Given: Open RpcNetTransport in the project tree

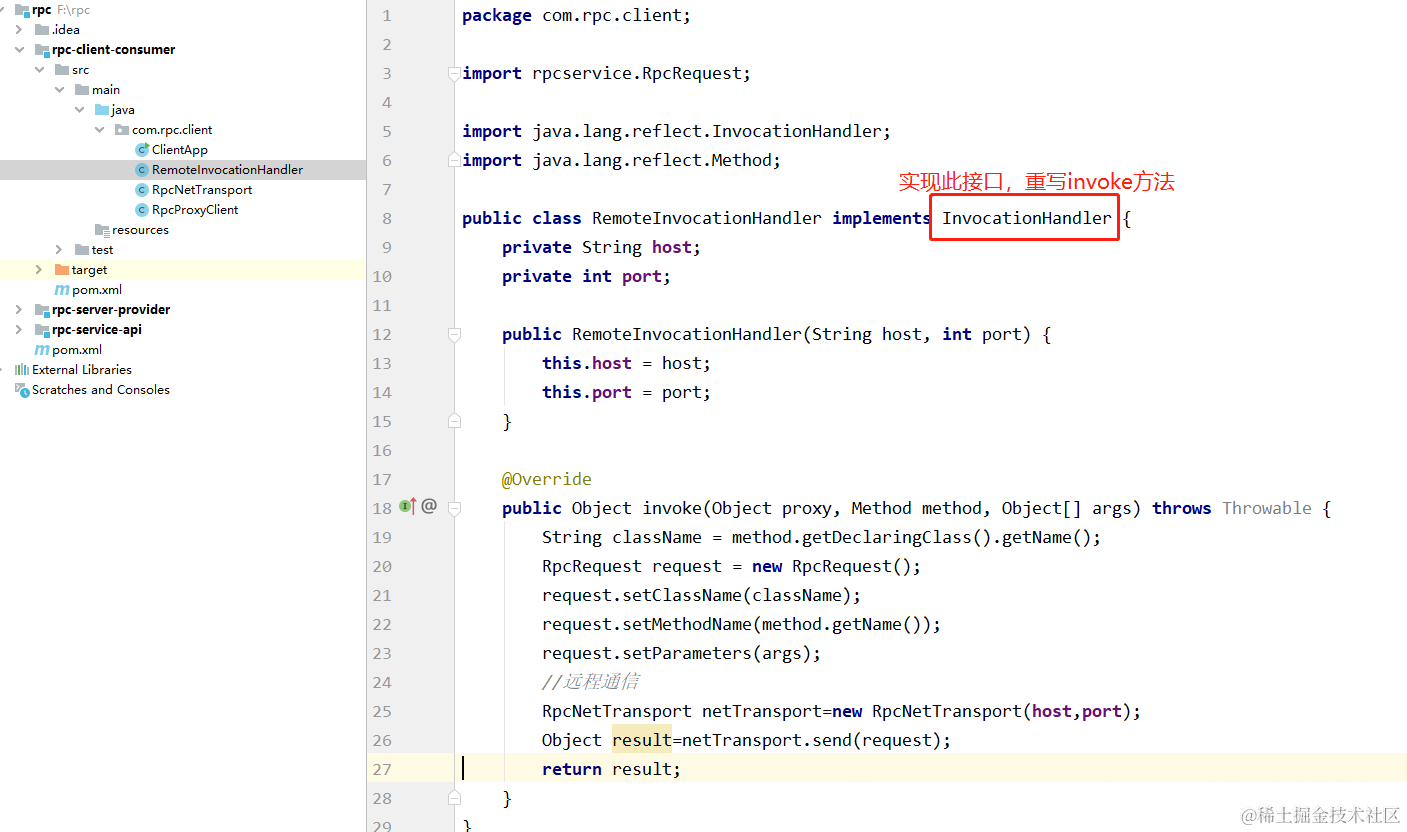Looking at the screenshot, I should 202,190.
